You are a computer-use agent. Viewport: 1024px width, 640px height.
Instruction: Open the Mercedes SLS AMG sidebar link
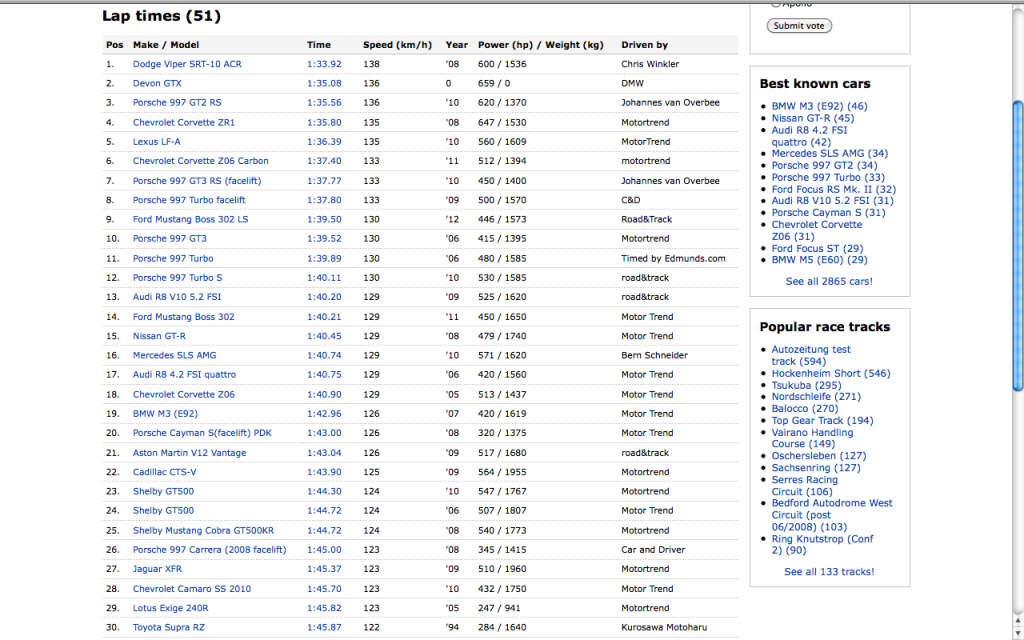click(x=816, y=154)
